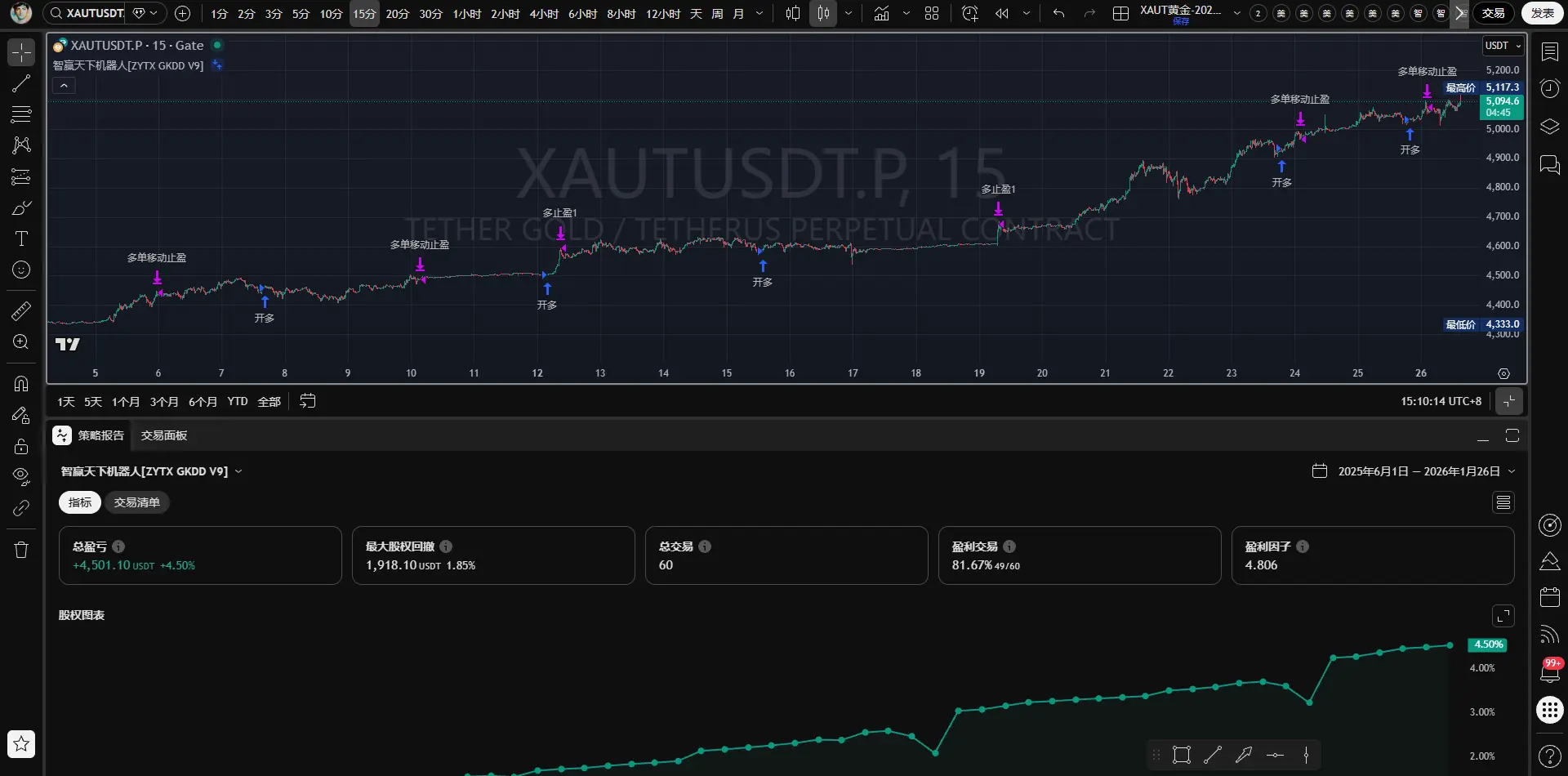
Task: Toggle stay in drawing mode
Action: (21, 415)
